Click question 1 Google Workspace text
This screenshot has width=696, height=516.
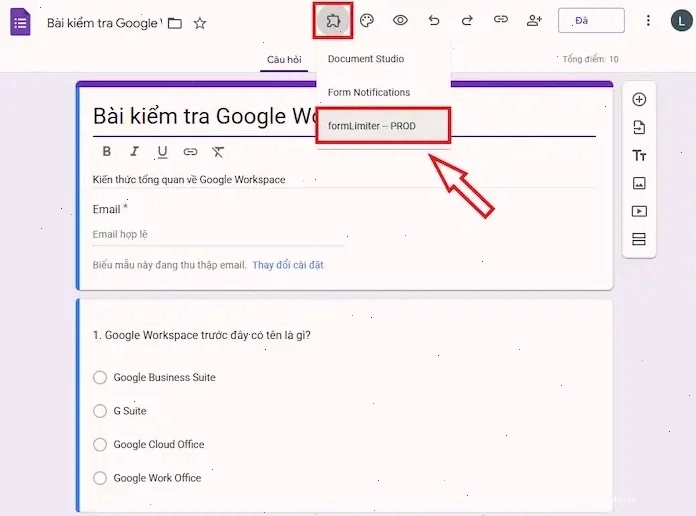point(202,335)
